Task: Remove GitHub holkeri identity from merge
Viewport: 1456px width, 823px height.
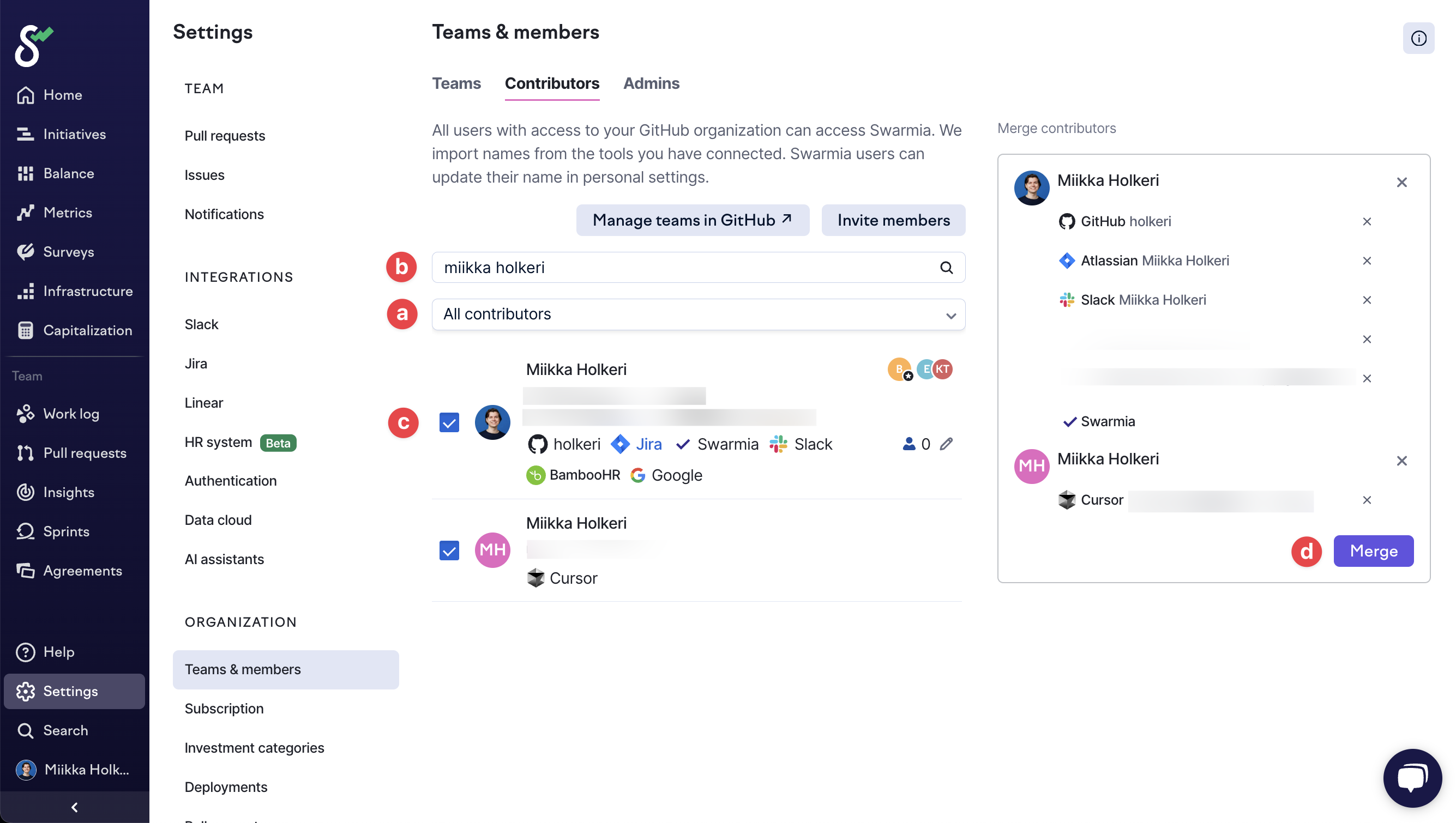Action: [1366, 222]
